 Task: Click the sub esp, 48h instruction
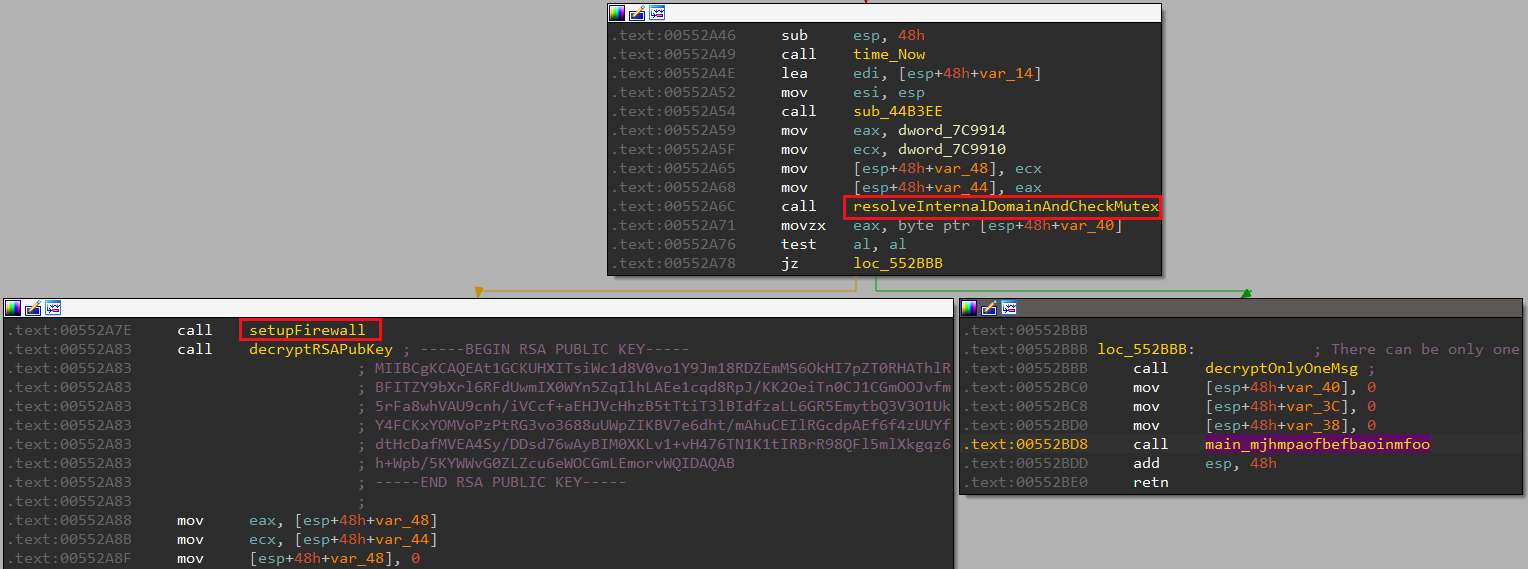point(853,35)
